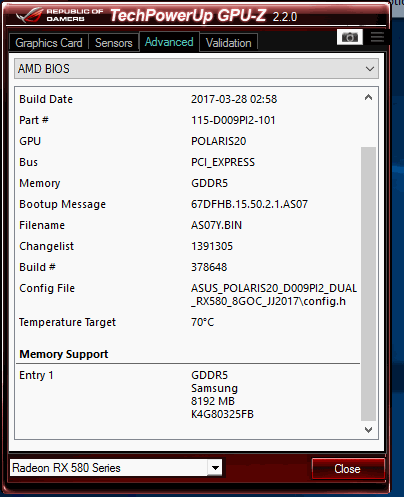Click the vertical scrollbar thumb

[368, 284]
